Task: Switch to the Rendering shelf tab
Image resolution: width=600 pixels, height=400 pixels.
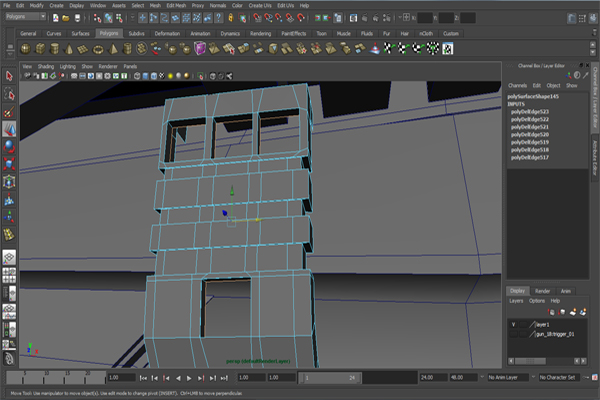Action: (261, 33)
